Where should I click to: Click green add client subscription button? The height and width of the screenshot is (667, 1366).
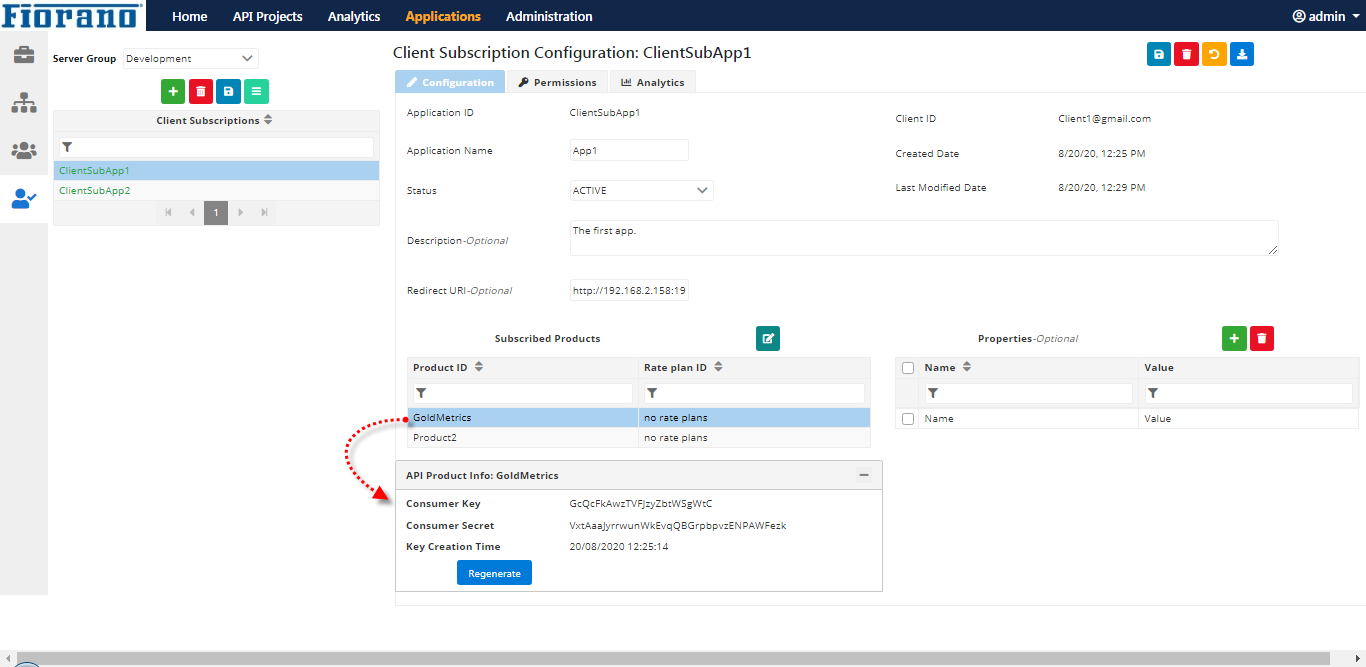coord(173,92)
